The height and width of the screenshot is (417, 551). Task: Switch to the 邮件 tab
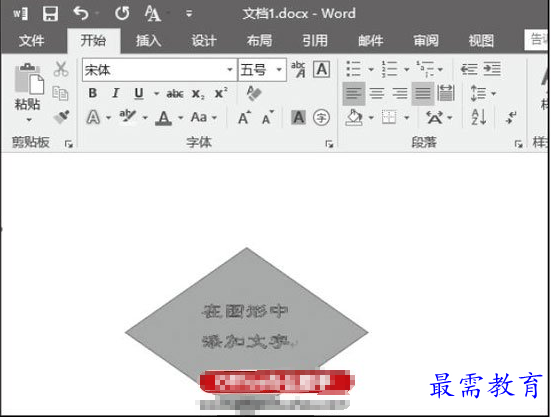click(370, 40)
